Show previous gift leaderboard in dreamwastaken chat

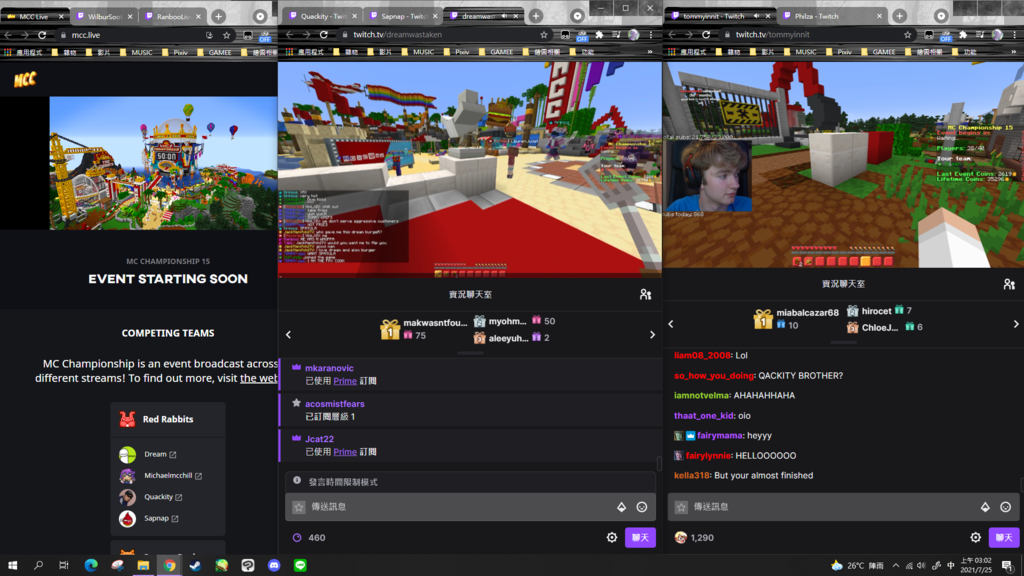click(x=289, y=334)
